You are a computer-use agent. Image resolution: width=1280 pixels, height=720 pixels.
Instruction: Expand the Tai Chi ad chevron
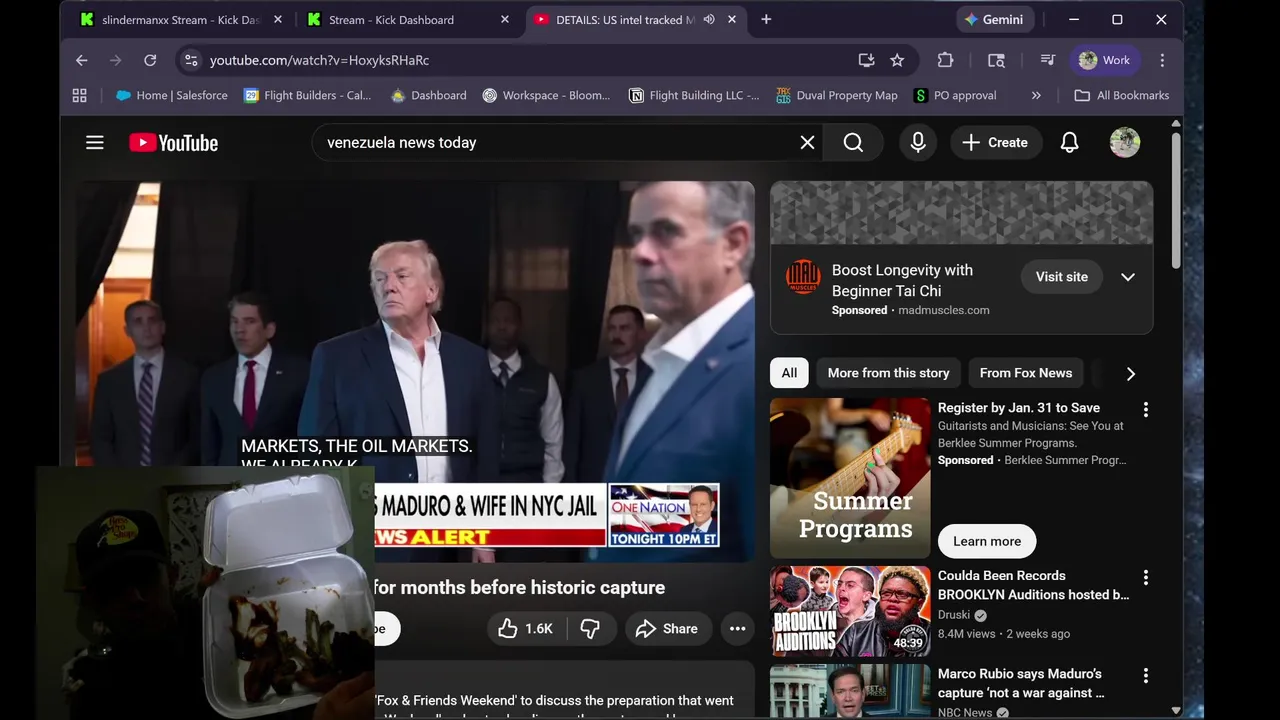(1128, 277)
